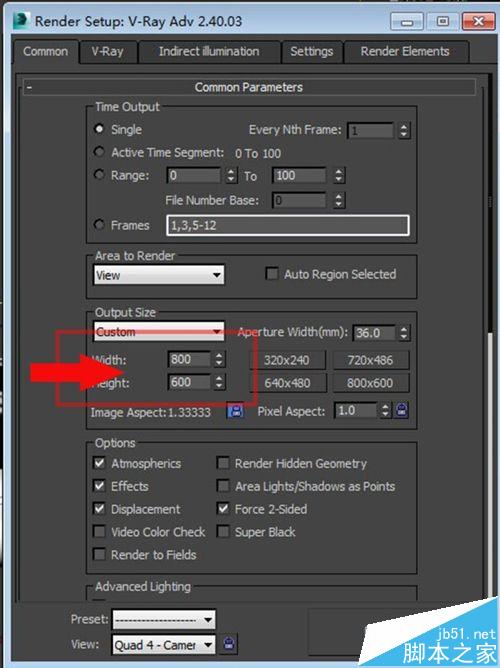This screenshot has height=668, width=500.
Task: Lock the Image Aspect ratio icon
Action: click(x=235, y=411)
